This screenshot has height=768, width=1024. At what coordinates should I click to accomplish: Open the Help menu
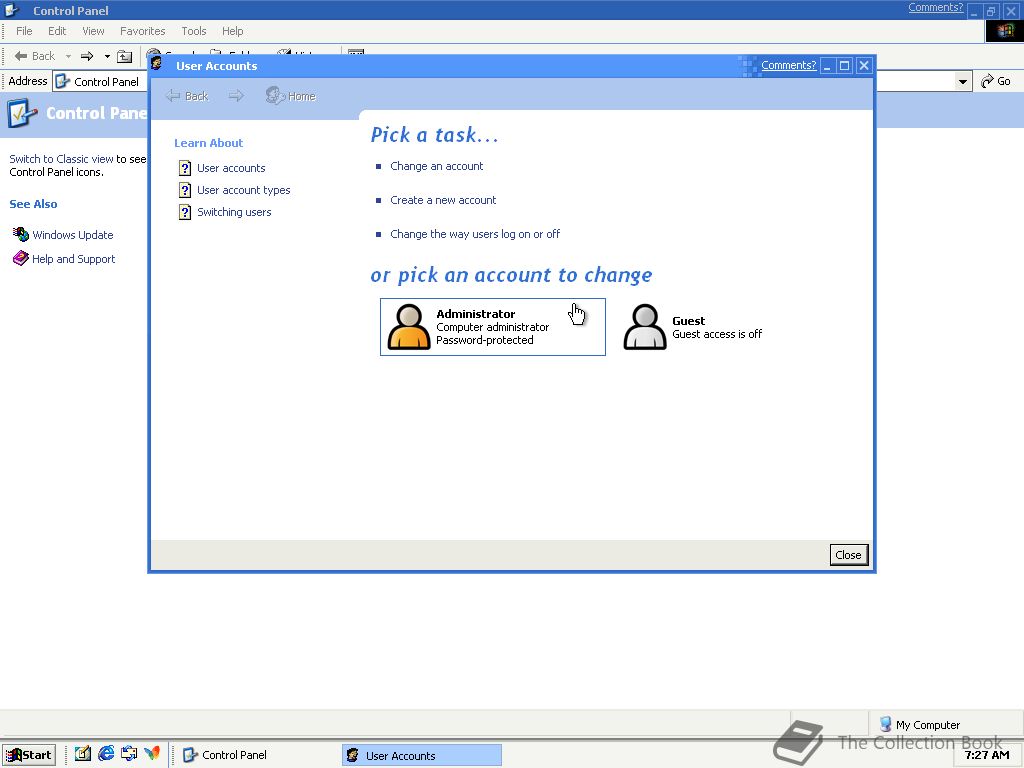tap(232, 31)
